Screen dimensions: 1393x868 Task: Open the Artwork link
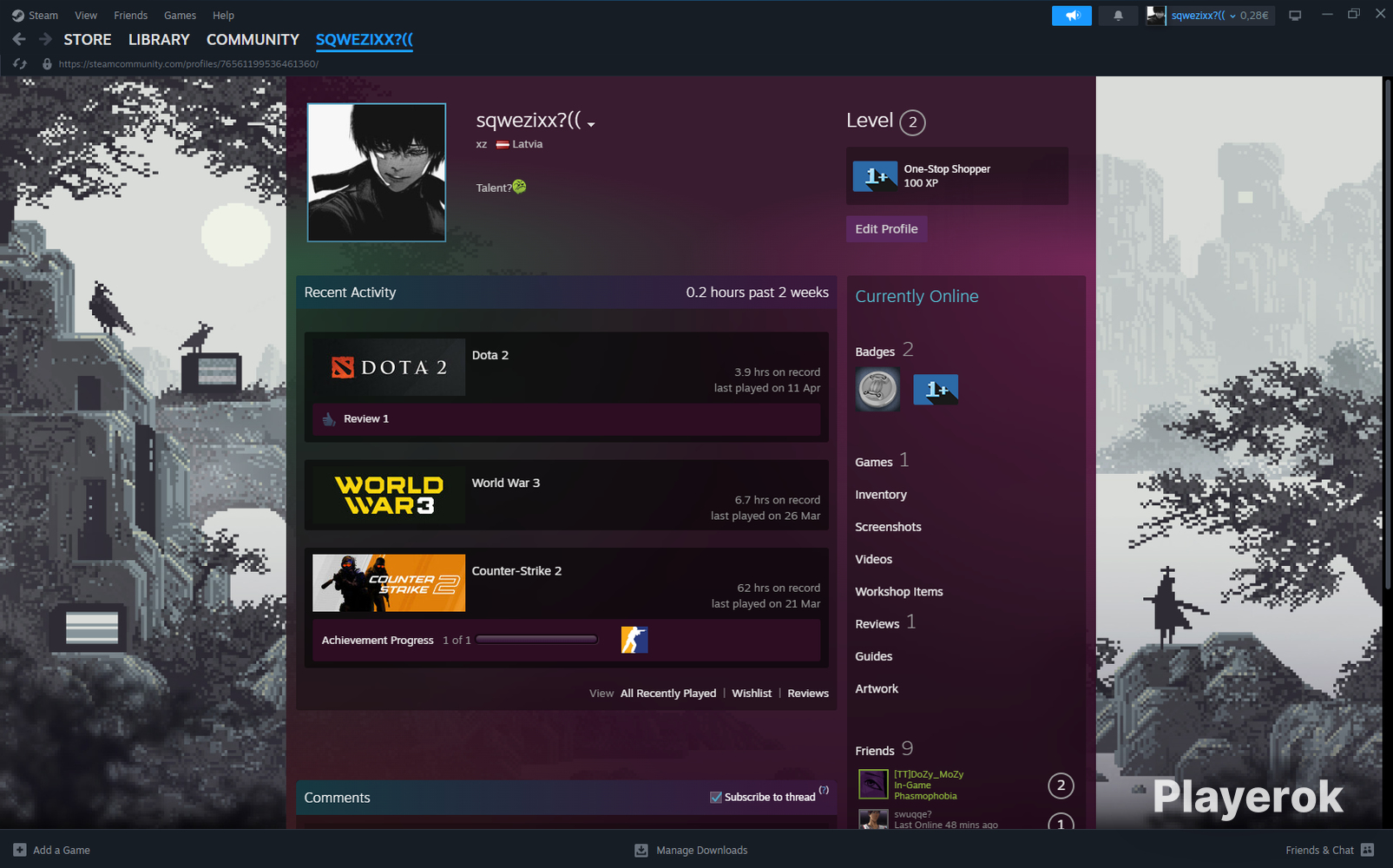(x=877, y=689)
